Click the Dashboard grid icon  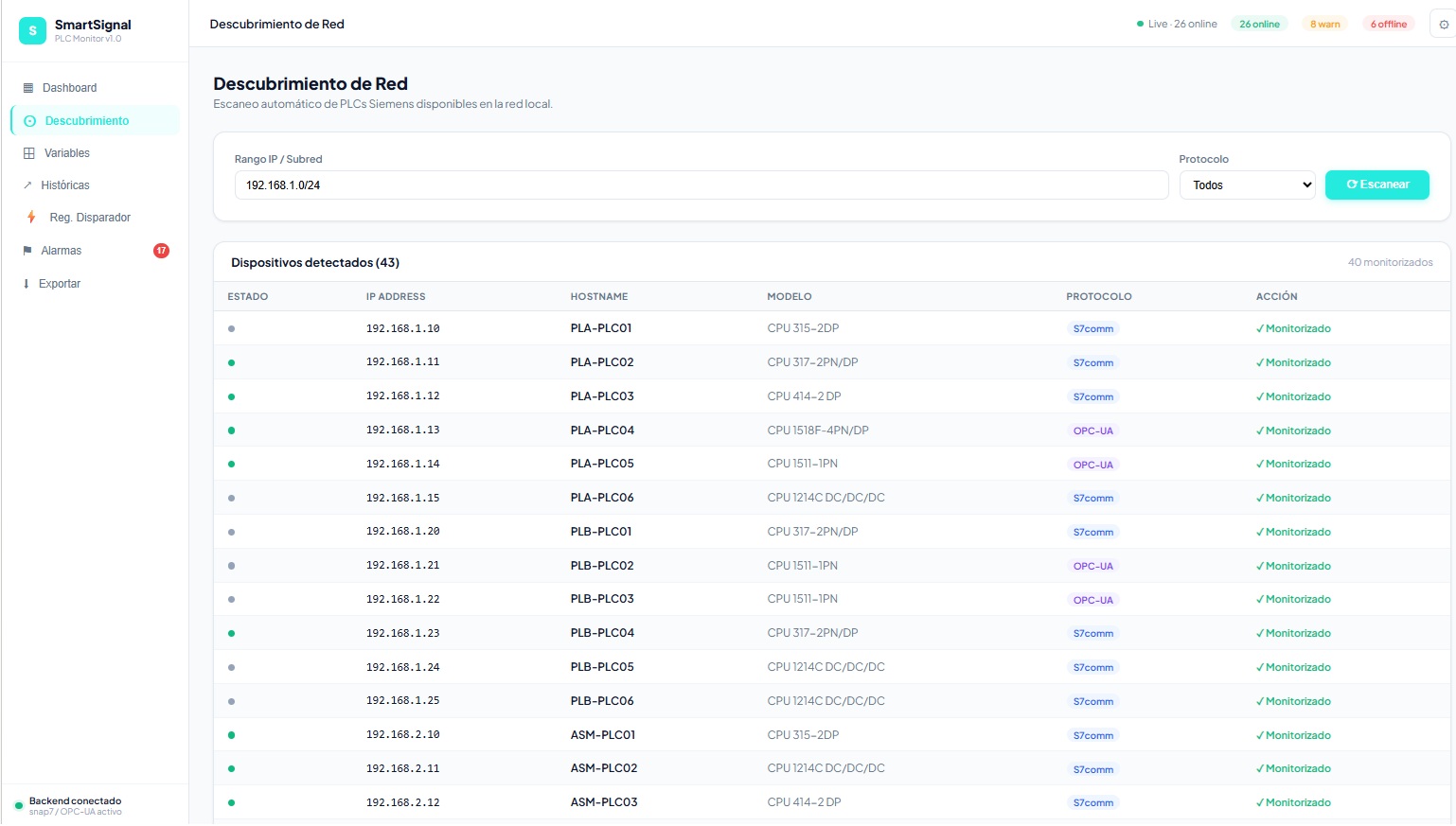[x=28, y=88]
